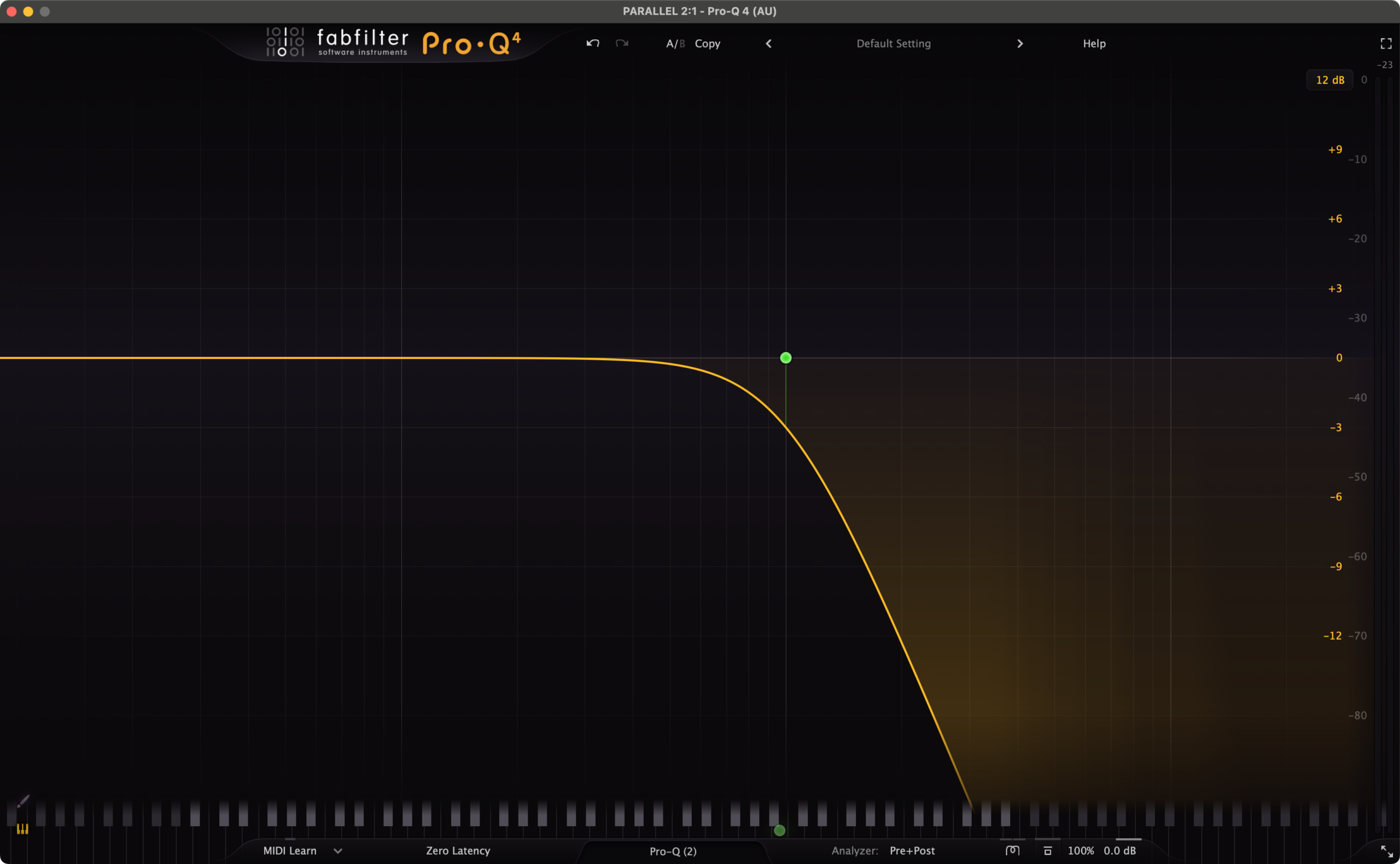Open the Zero Latency processing mode menu
1400x864 pixels.
point(458,850)
